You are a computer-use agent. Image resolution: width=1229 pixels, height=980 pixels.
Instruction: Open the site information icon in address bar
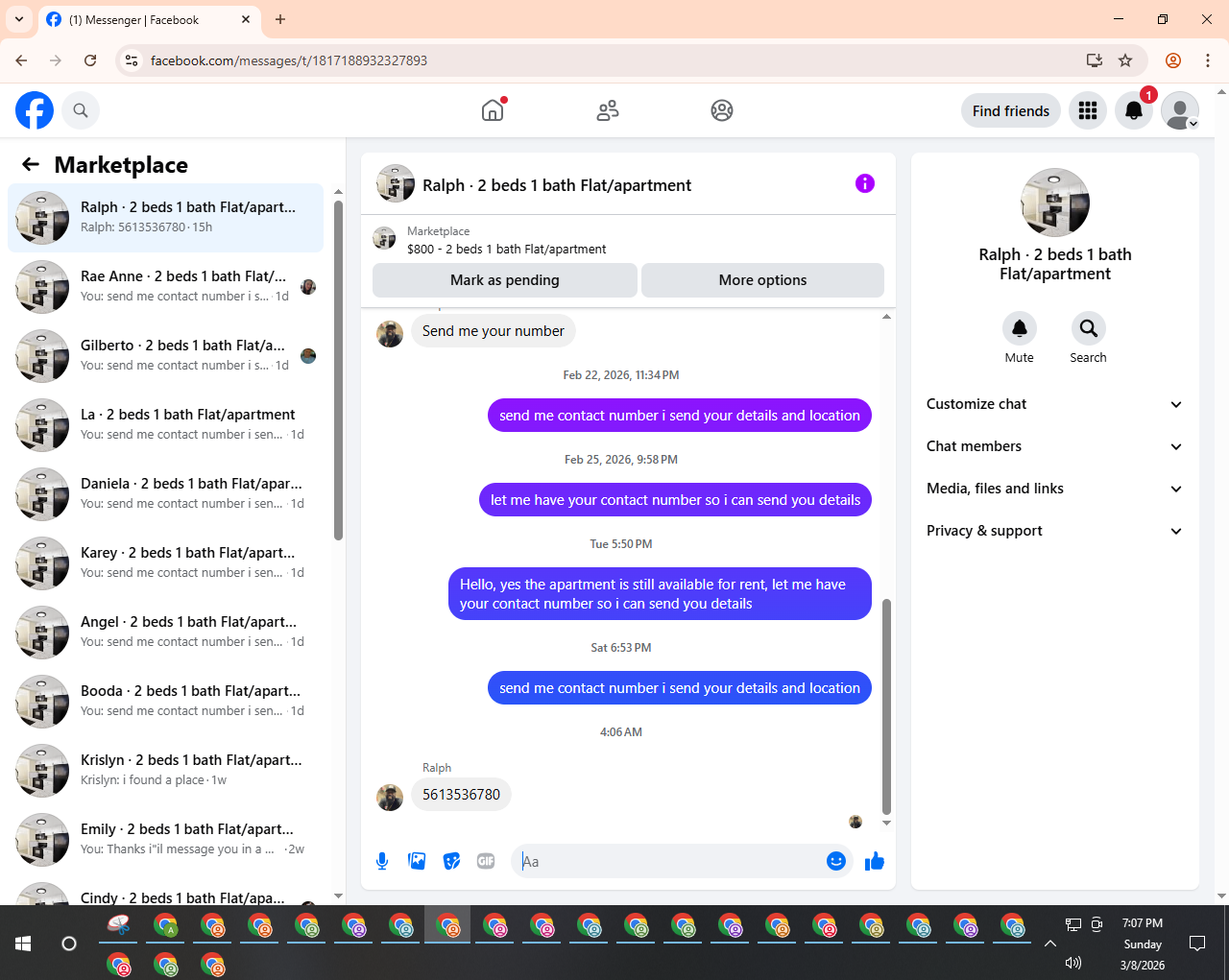click(133, 60)
